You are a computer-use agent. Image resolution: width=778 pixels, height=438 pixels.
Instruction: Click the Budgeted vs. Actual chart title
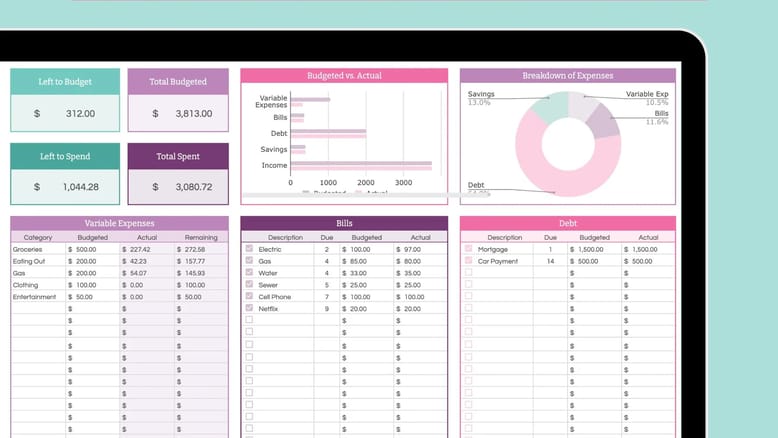(x=343, y=75)
